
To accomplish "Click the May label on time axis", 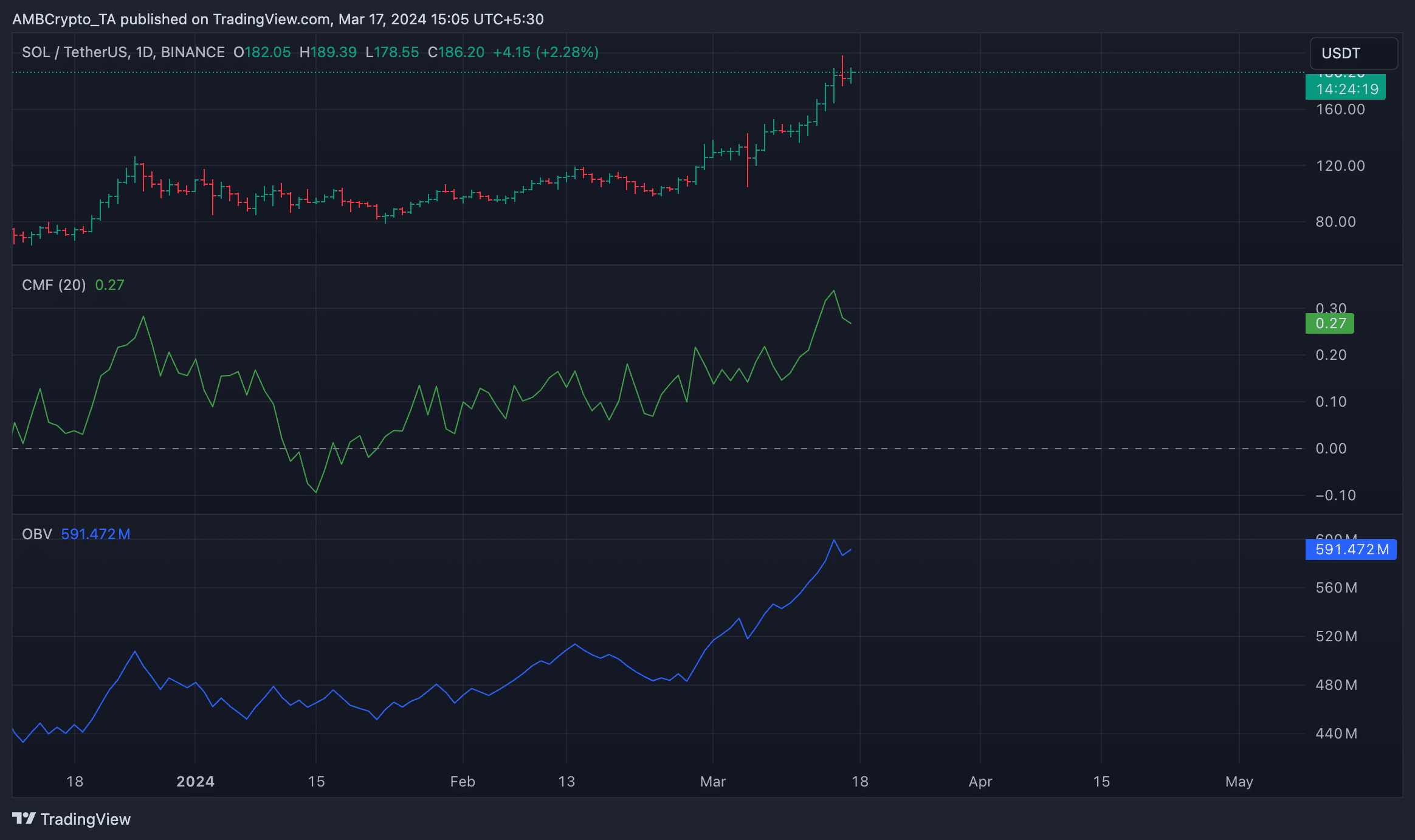I will (x=1239, y=782).
